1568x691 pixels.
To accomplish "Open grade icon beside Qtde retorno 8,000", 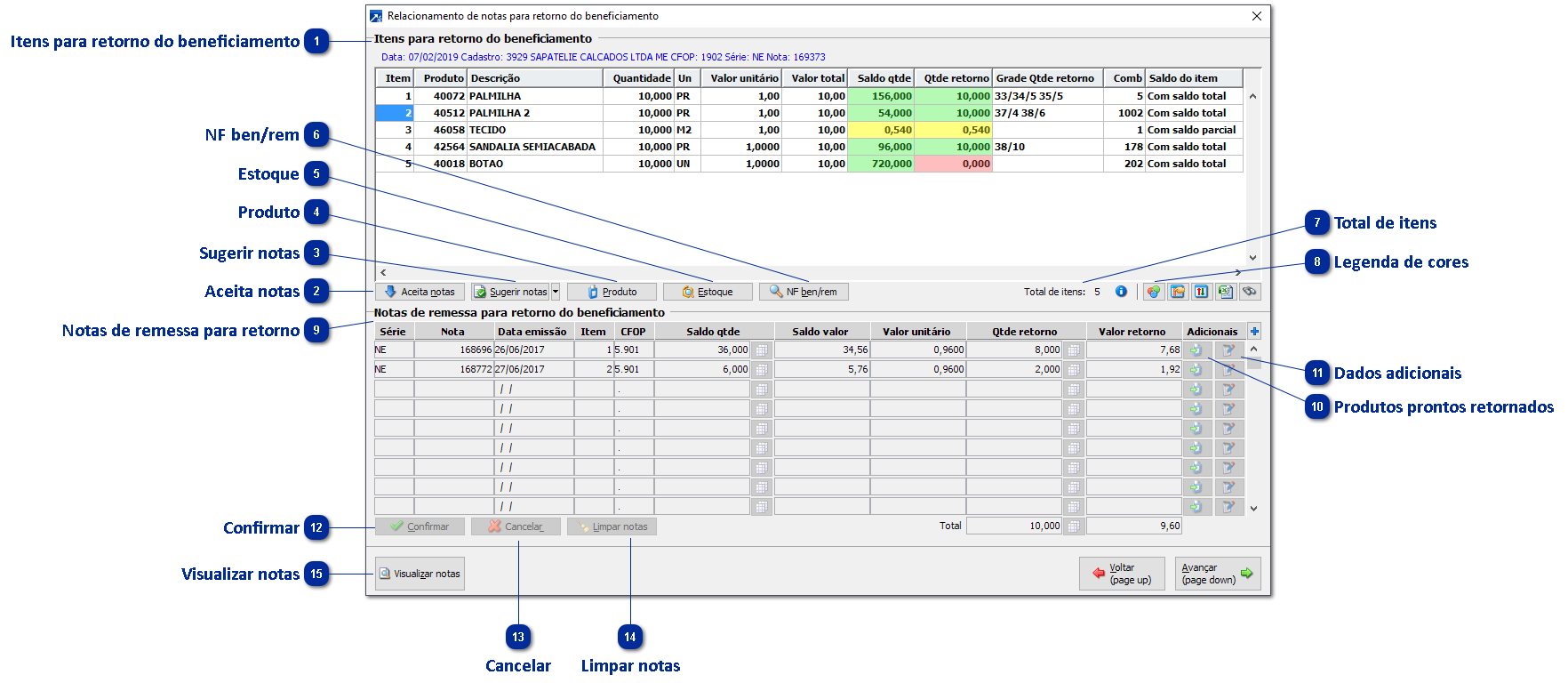I will [x=1073, y=350].
